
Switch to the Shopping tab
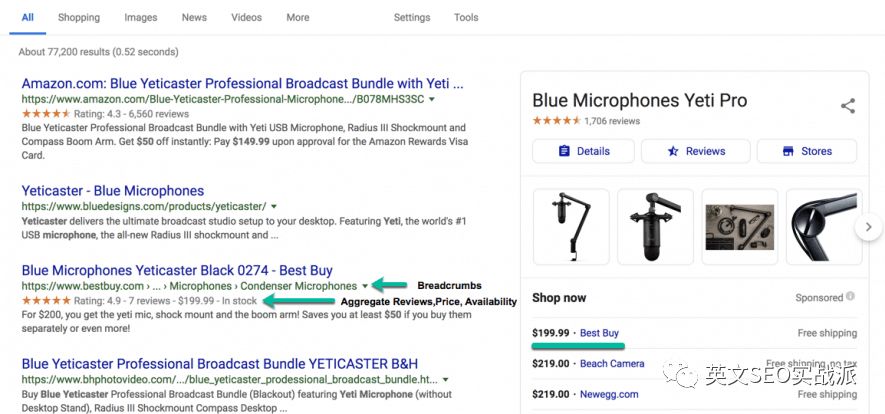79,18
